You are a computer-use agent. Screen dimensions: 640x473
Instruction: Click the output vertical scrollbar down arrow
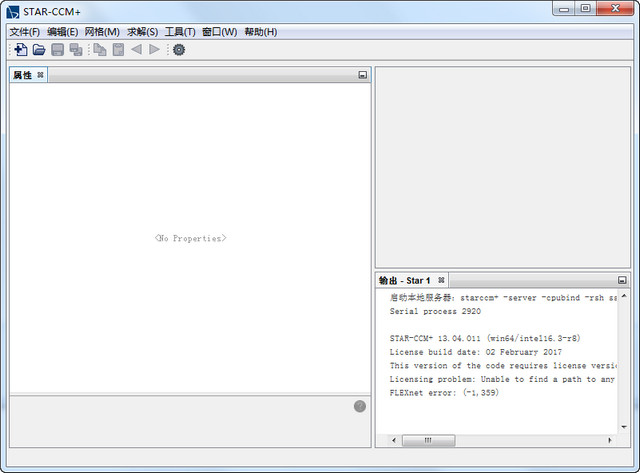(x=624, y=427)
